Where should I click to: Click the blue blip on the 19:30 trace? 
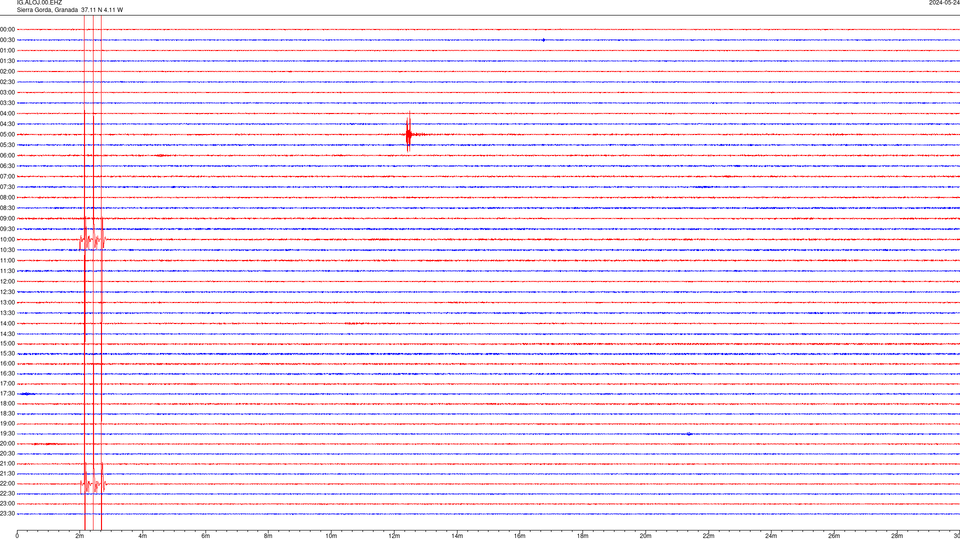(689, 433)
